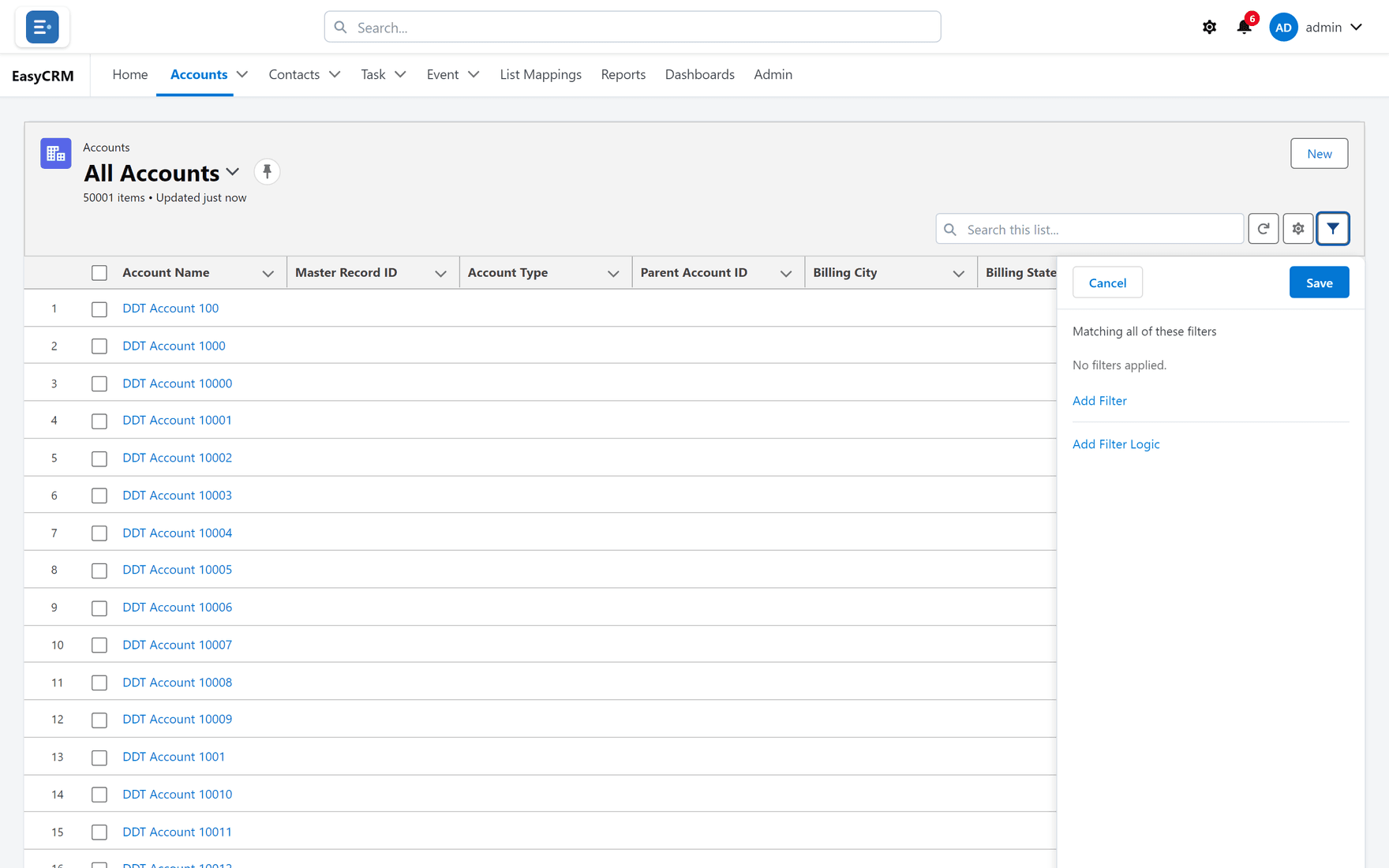Image resolution: width=1389 pixels, height=868 pixels.
Task: Cancel the filter changes
Action: pyautogui.click(x=1107, y=282)
